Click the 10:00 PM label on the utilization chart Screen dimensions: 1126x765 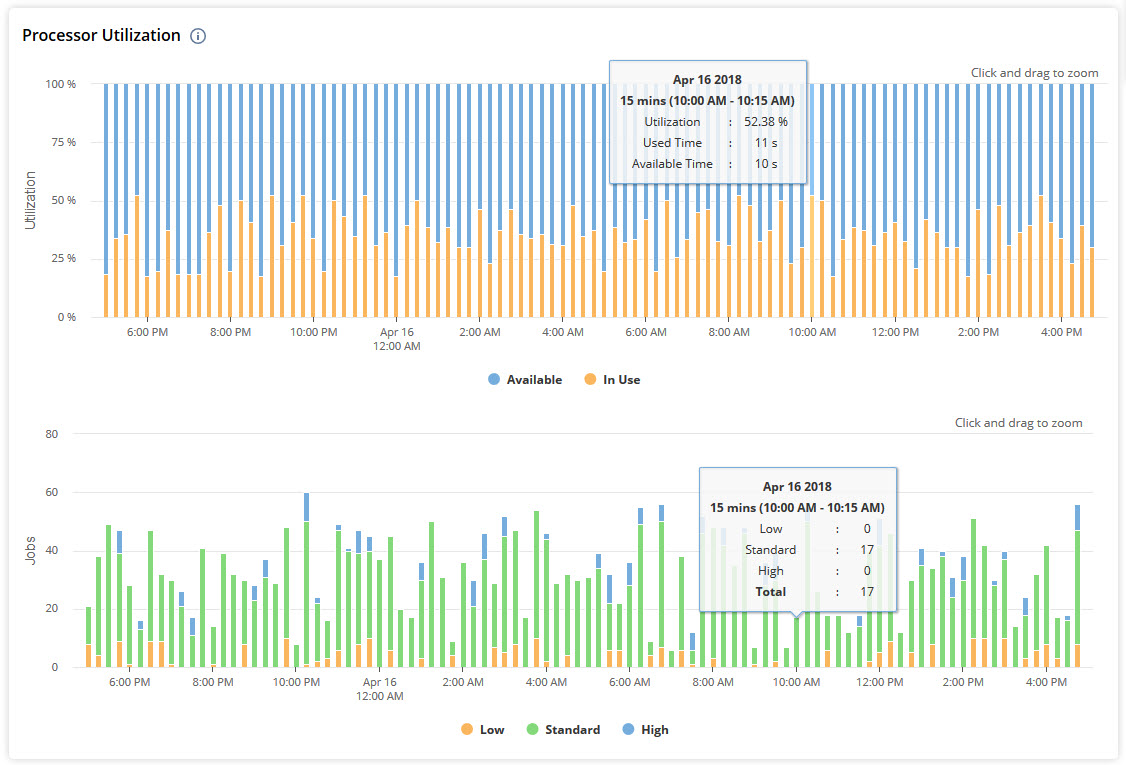[x=313, y=333]
